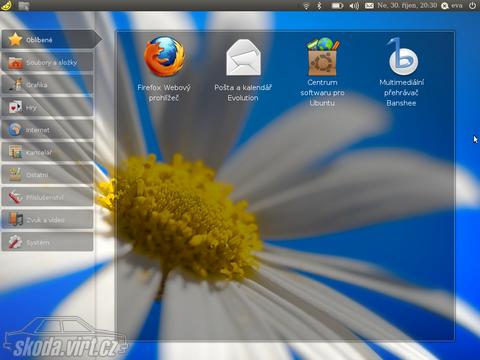
Task: Select the Systém category
Action: tap(47, 242)
